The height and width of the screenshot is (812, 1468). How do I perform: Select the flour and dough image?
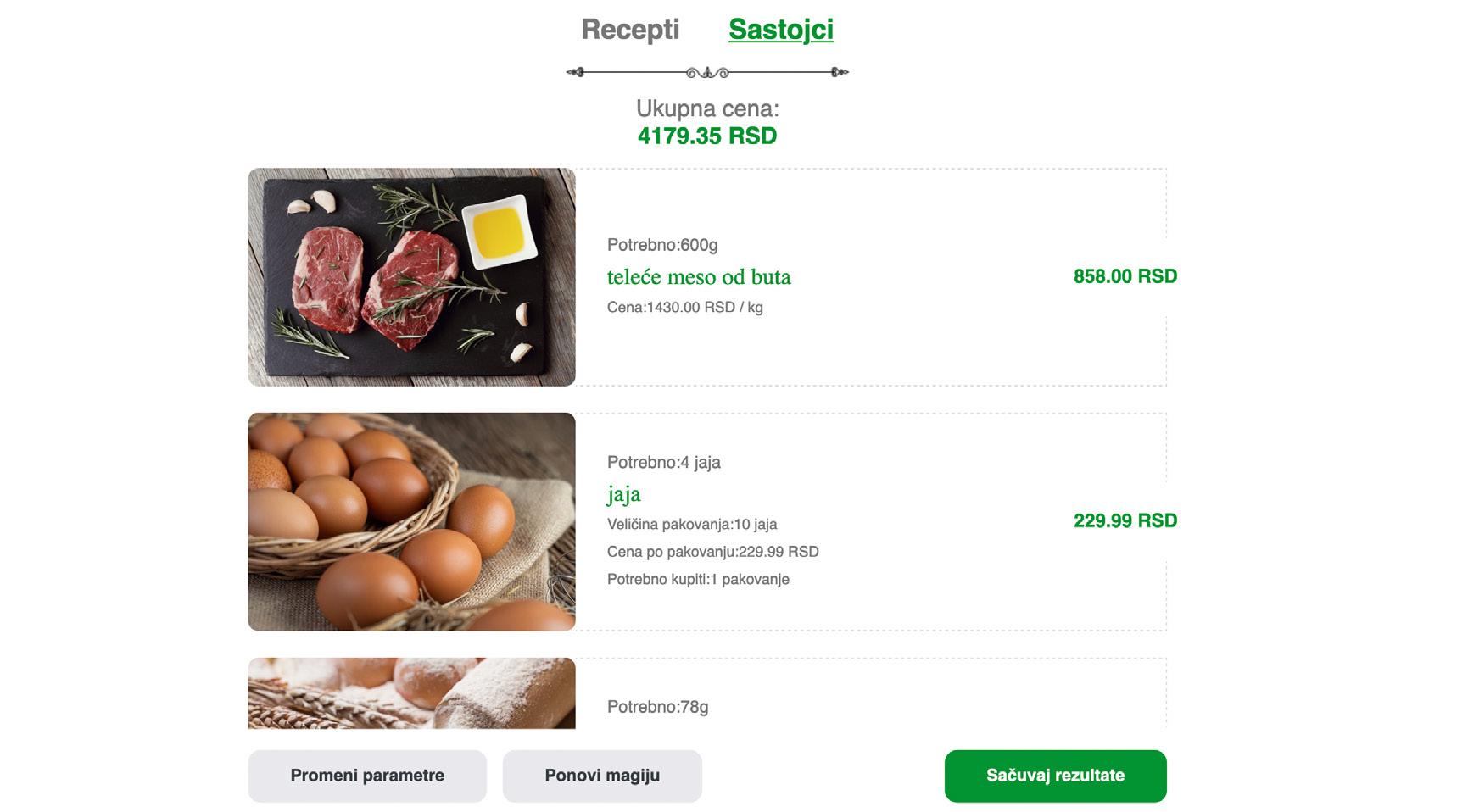click(411, 692)
